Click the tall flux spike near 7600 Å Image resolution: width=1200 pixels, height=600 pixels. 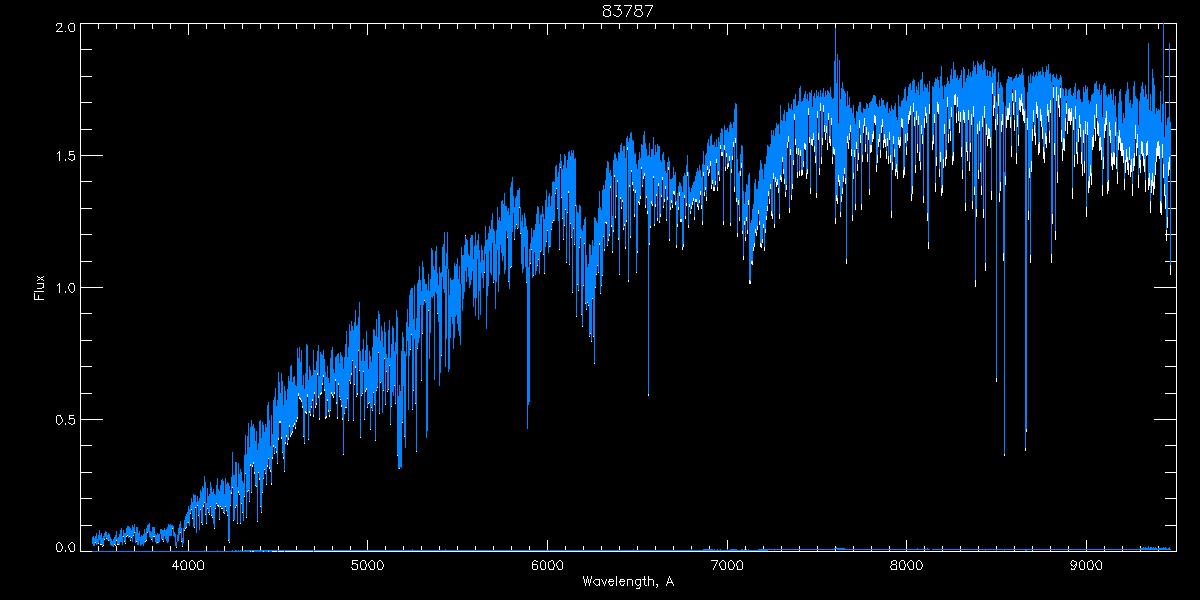coord(836,30)
